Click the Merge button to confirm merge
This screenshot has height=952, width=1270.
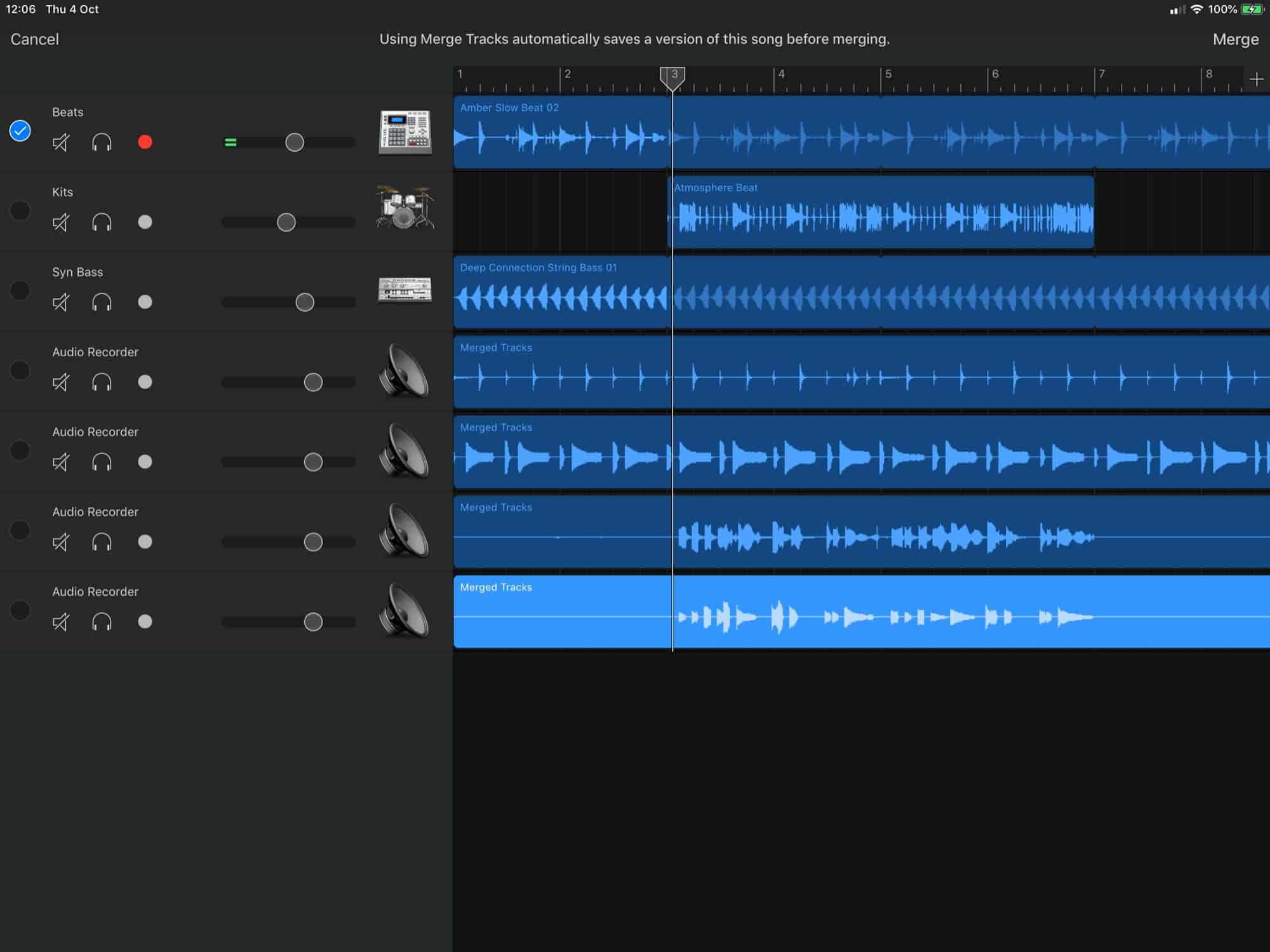coord(1235,39)
